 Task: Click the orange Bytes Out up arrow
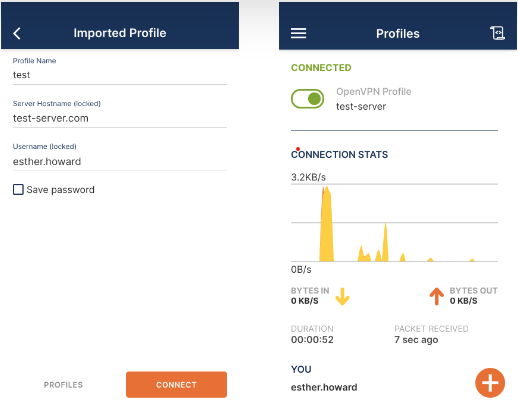[436, 296]
